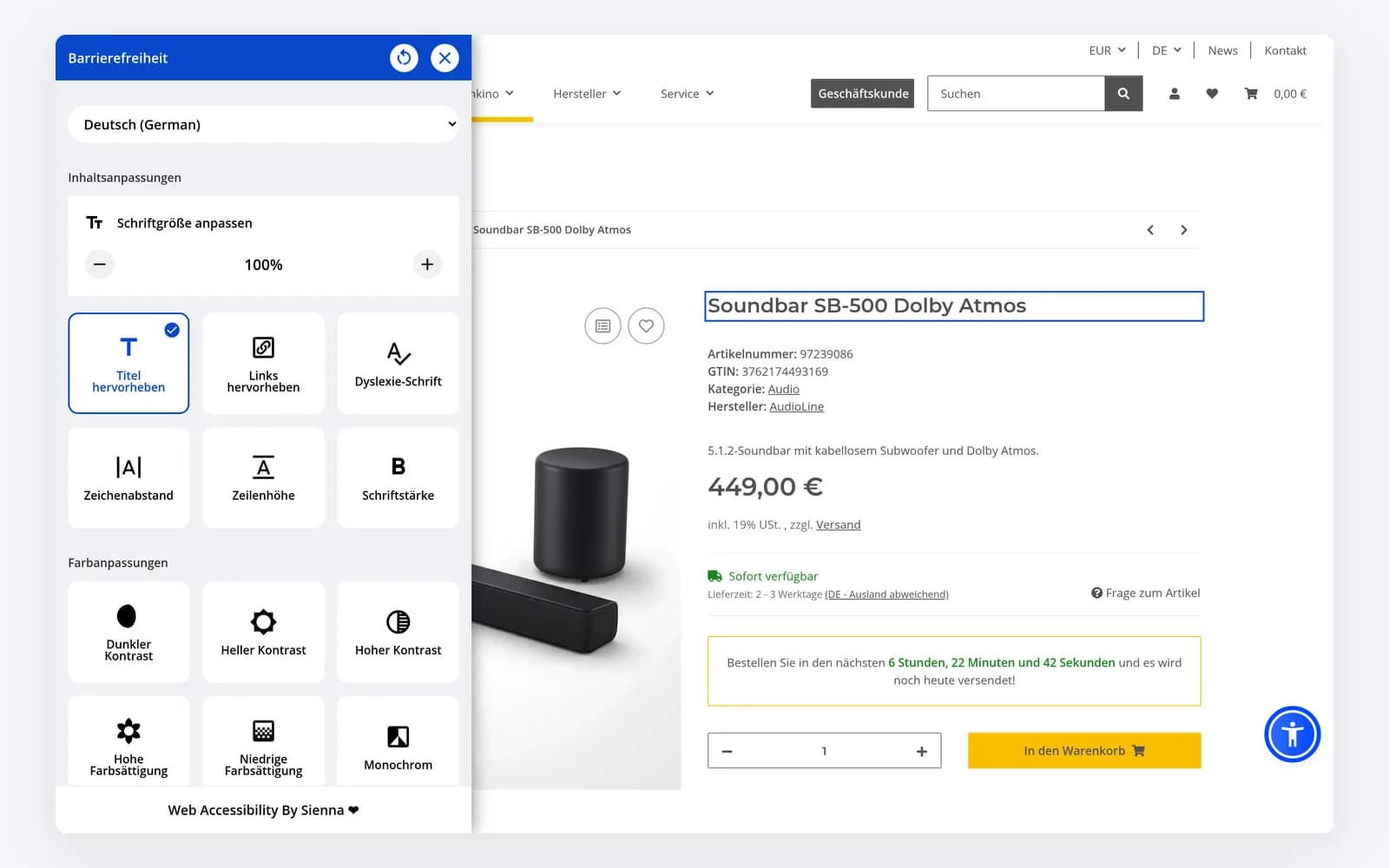
Task: Click the Sofort verfügbar status
Action: coord(763,576)
